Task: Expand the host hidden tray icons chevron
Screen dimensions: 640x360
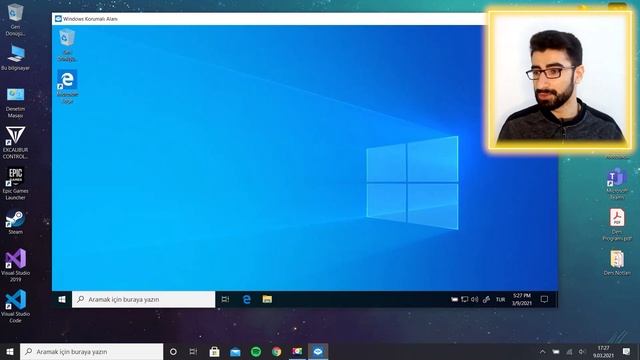Action: [x=542, y=352]
